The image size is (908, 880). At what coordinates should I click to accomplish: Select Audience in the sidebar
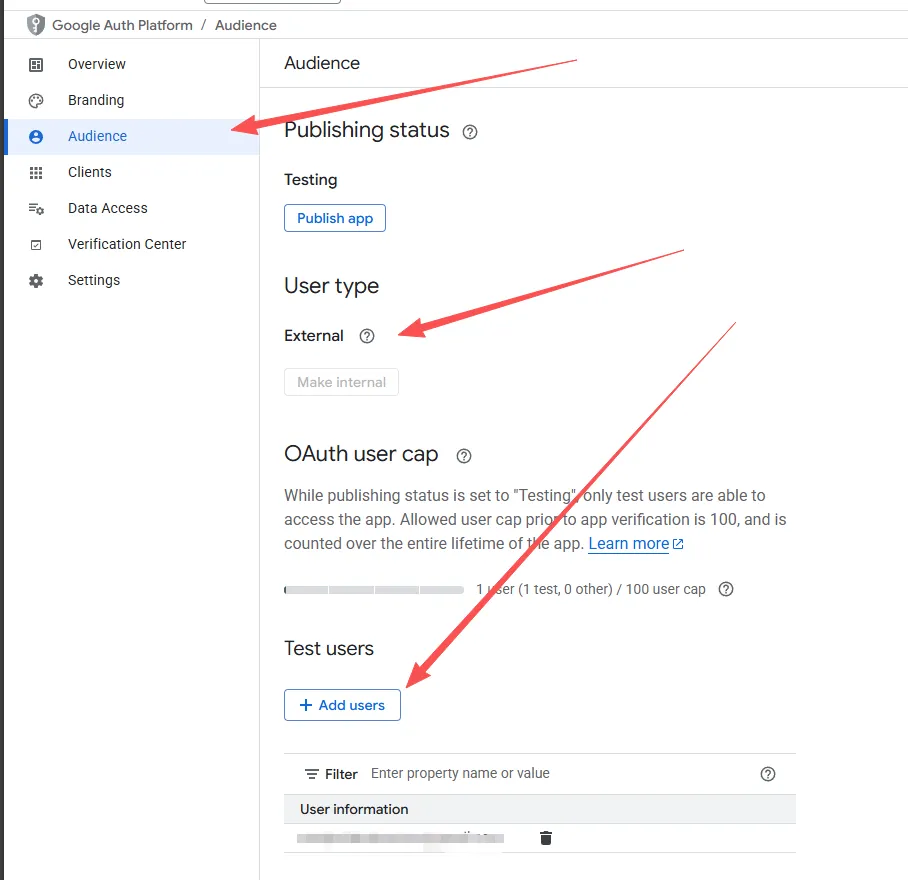point(132,137)
